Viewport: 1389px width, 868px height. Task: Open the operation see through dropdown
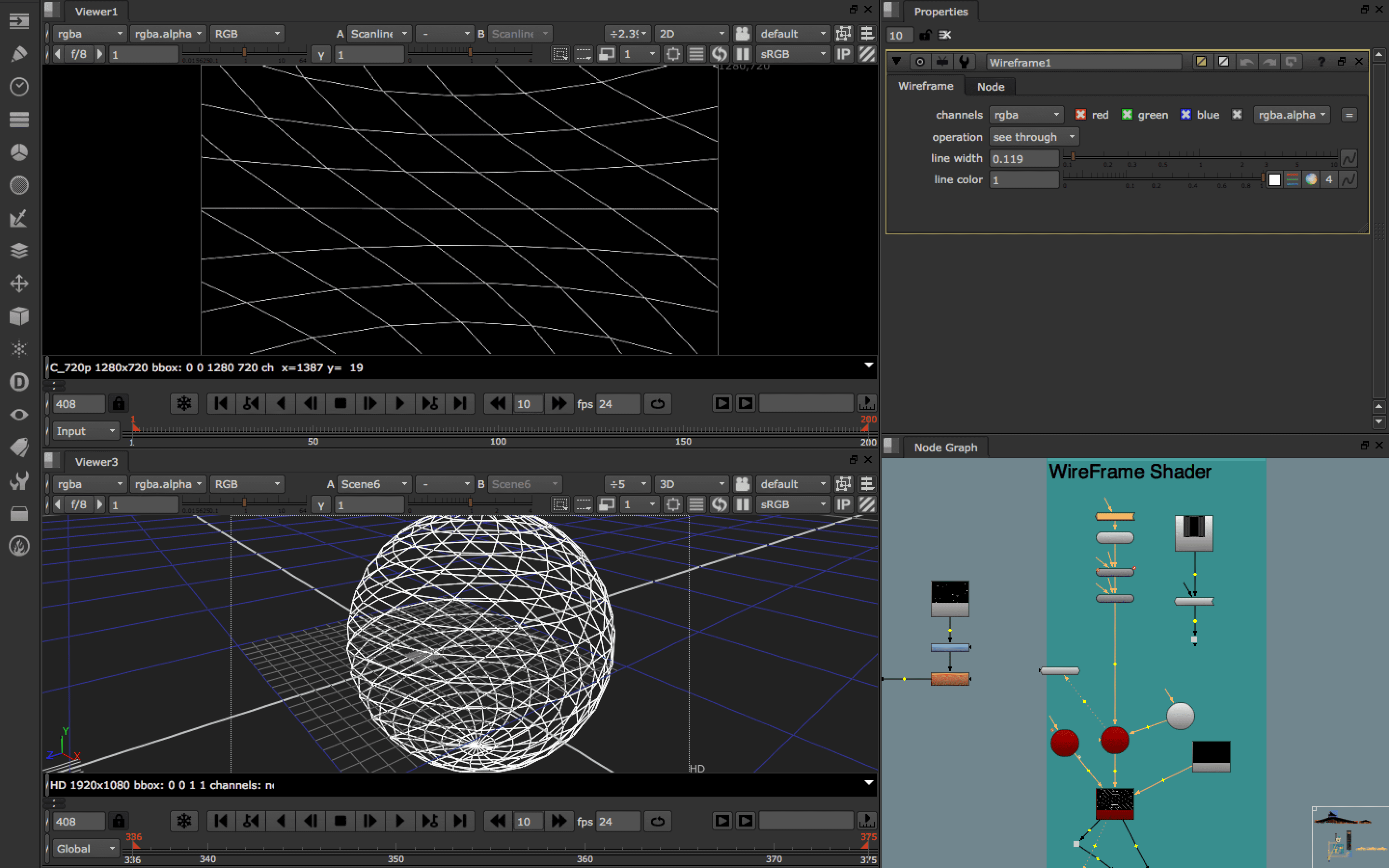[1034, 136]
